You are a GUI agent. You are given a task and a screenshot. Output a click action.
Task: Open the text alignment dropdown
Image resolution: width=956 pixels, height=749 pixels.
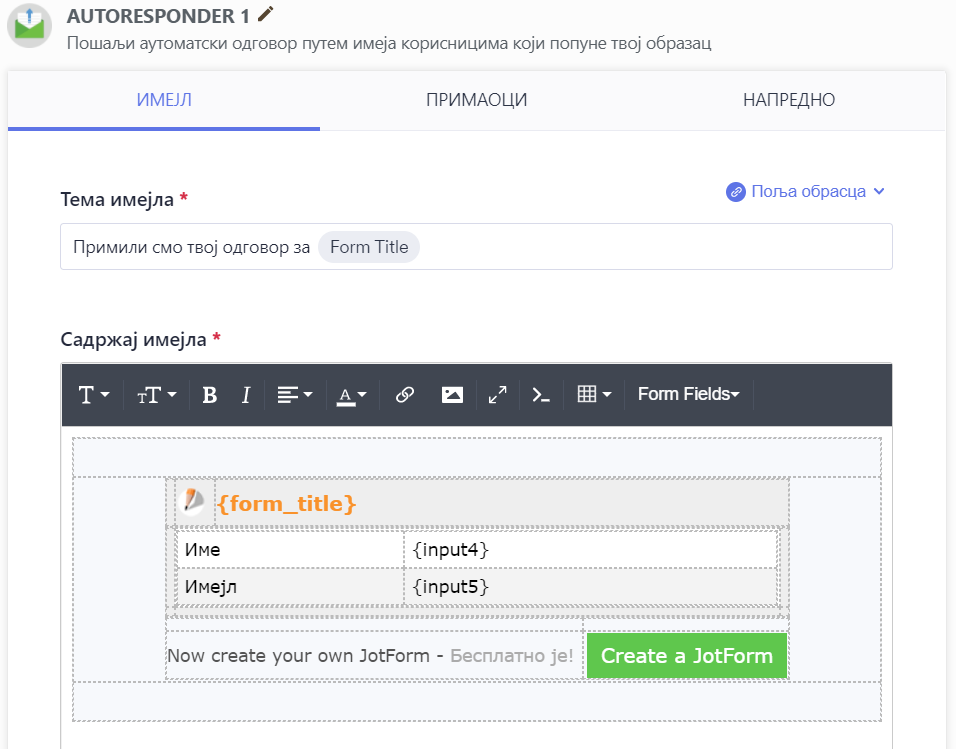point(294,395)
